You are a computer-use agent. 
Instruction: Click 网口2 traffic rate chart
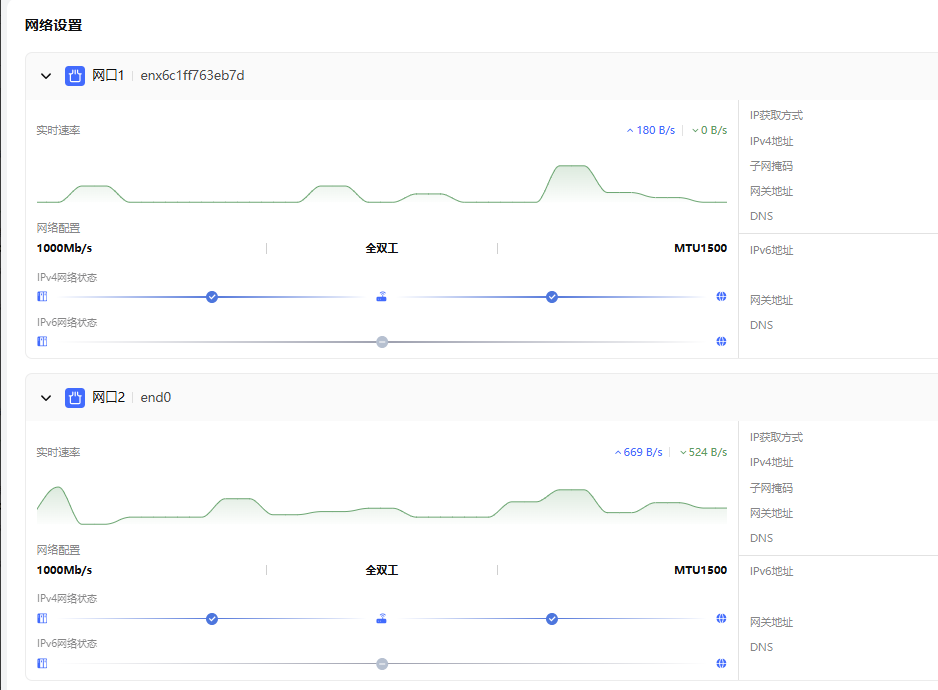(x=382, y=506)
